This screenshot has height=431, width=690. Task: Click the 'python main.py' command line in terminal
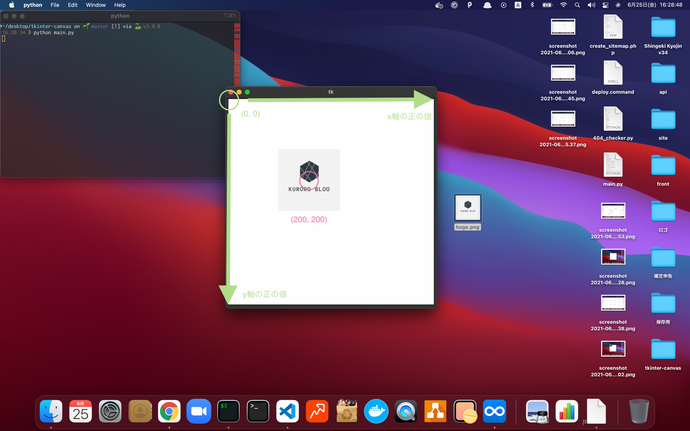click(x=54, y=33)
